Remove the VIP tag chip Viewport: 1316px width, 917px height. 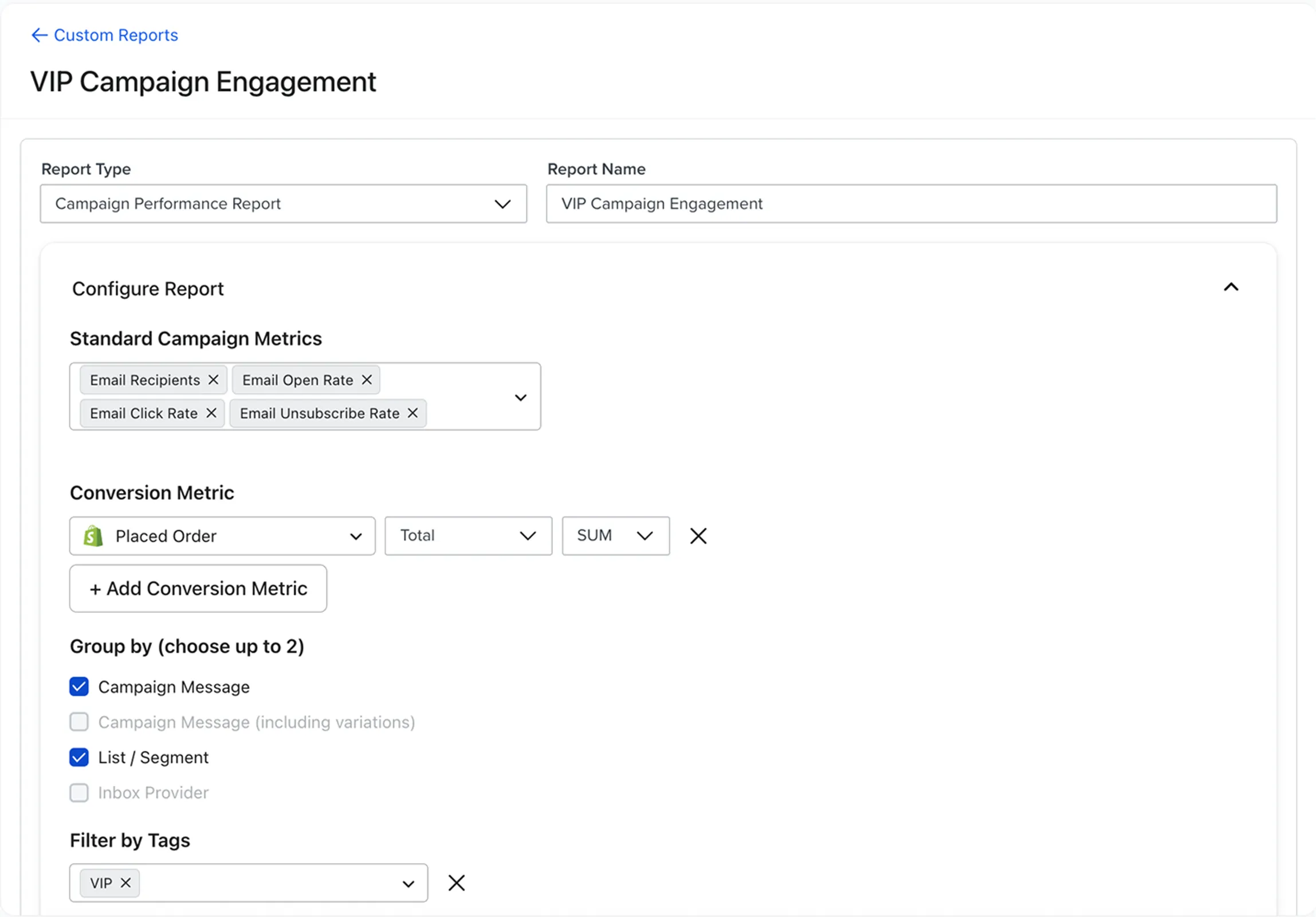(x=125, y=883)
